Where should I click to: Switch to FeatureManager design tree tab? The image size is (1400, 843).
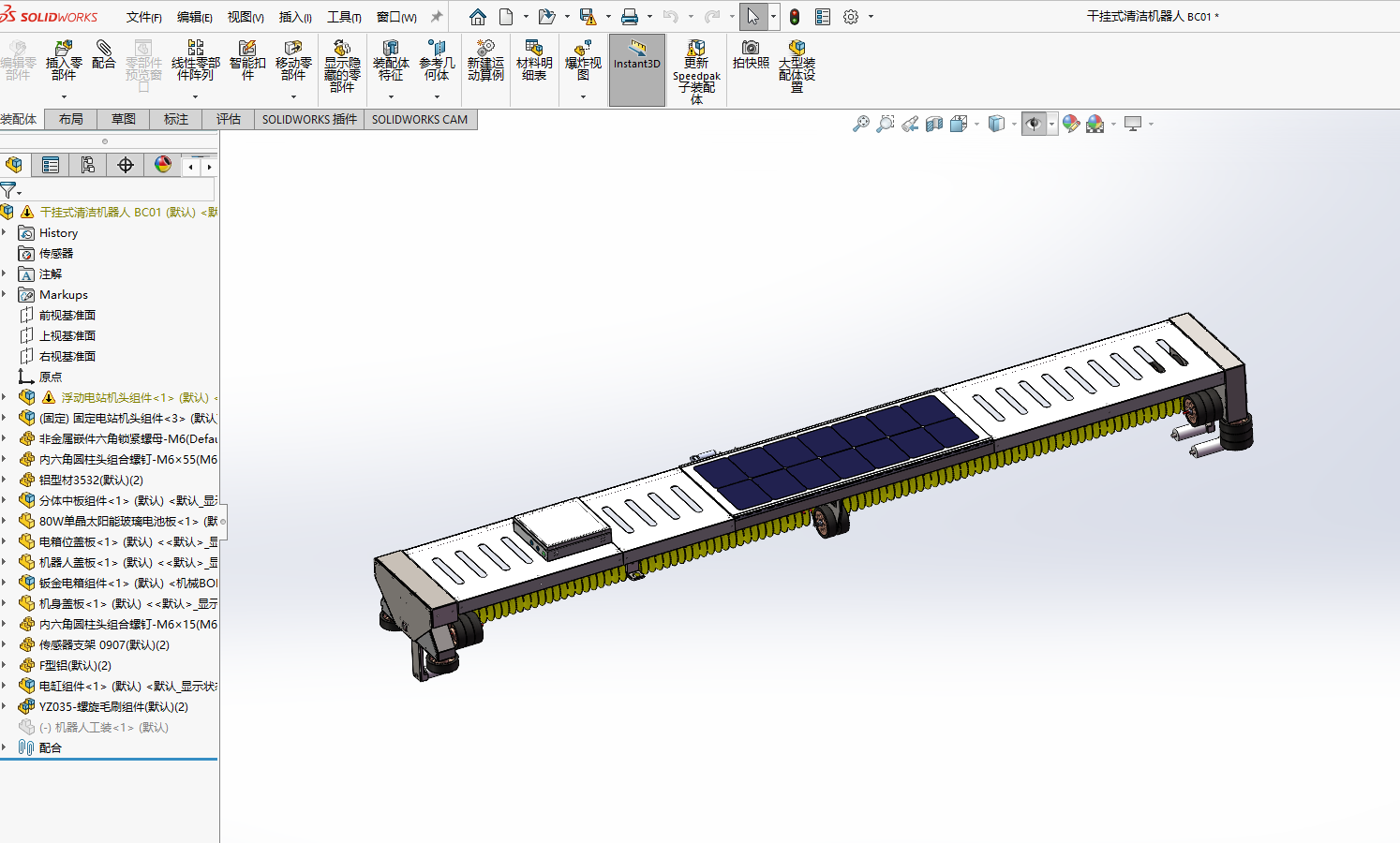coord(14,165)
